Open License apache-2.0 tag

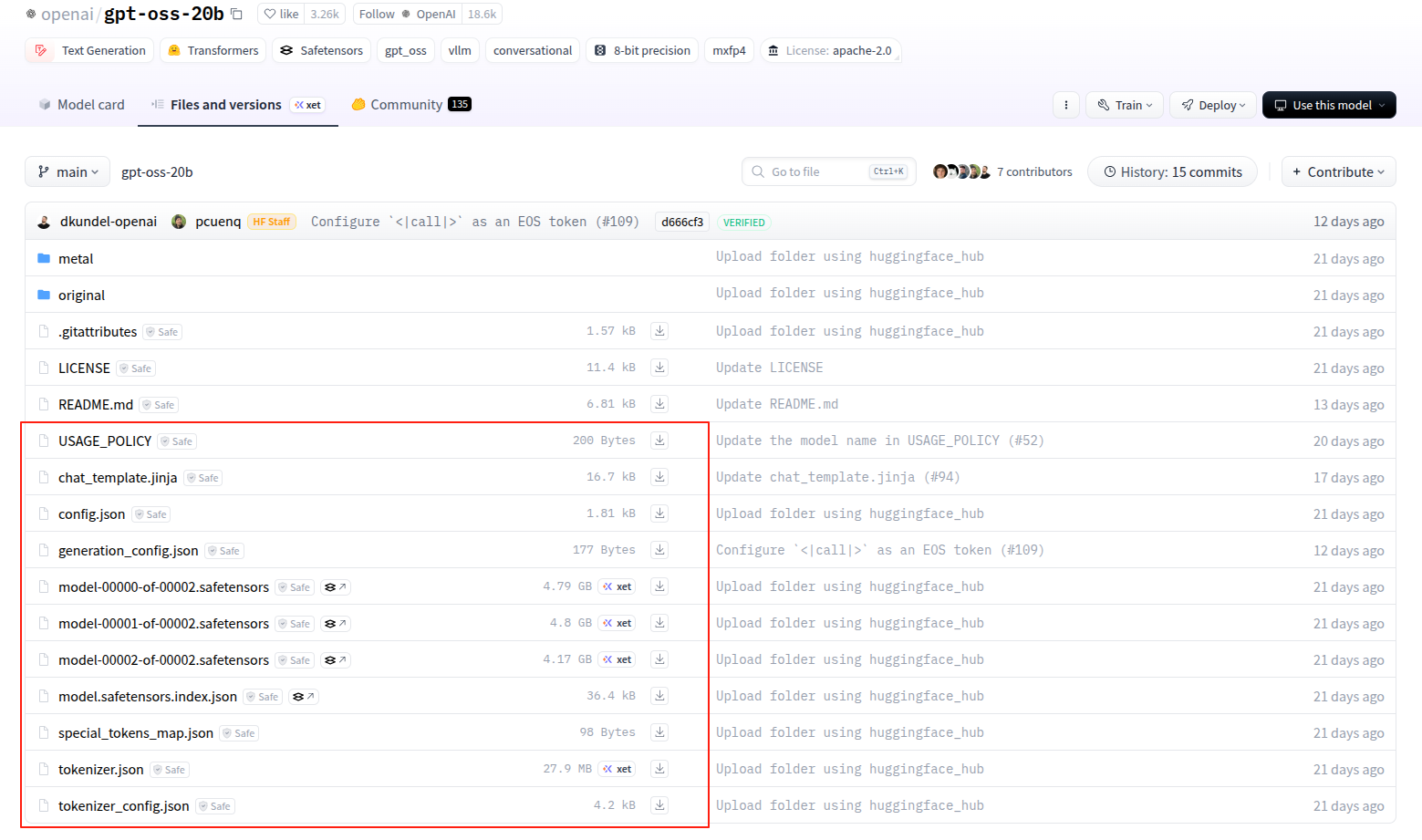coord(830,50)
